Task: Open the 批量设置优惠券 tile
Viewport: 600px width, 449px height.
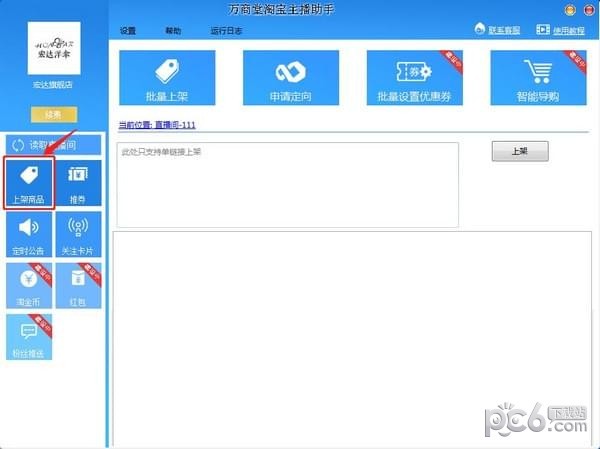Action: (x=414, y=78)
